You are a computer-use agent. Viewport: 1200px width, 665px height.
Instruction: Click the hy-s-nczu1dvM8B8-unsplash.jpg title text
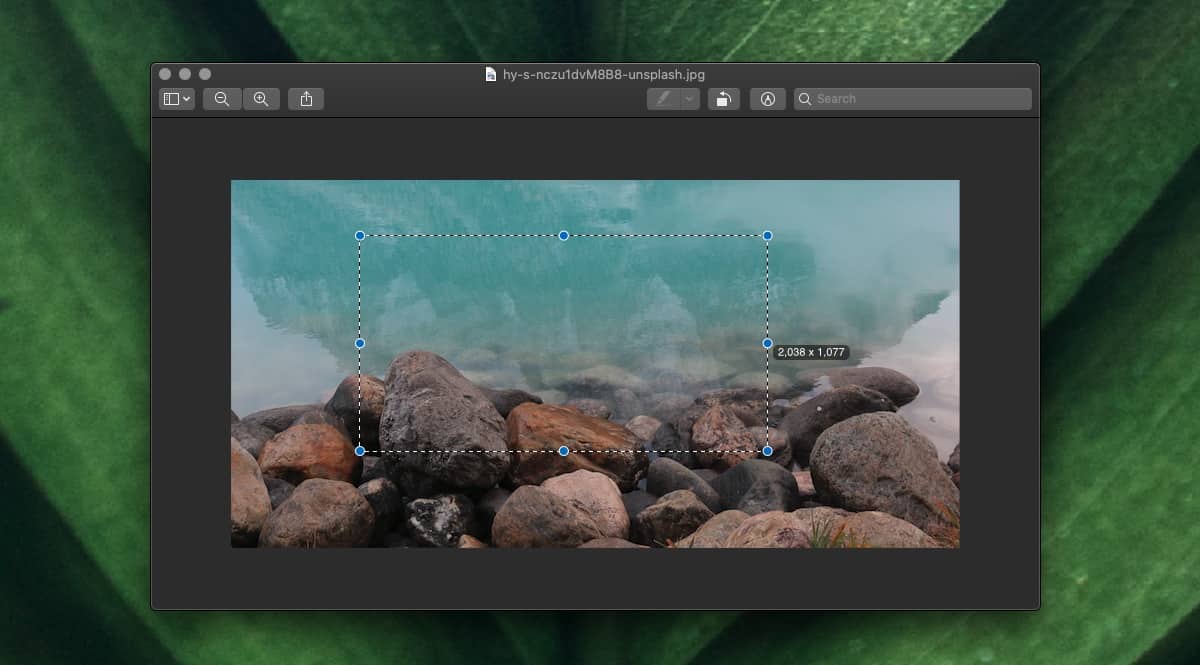(604, 74)
